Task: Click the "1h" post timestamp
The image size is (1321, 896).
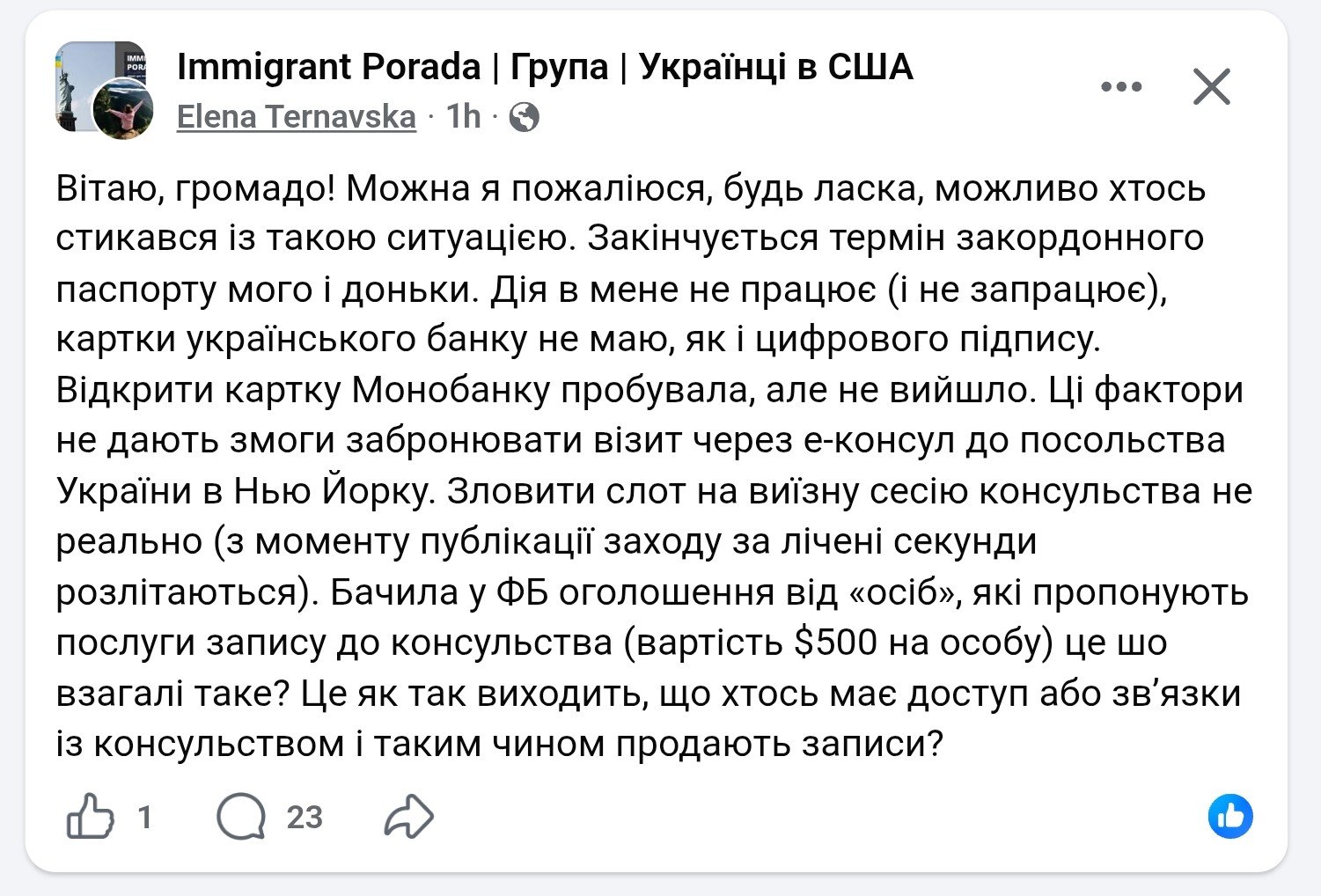Action: [x=463, y=116]
